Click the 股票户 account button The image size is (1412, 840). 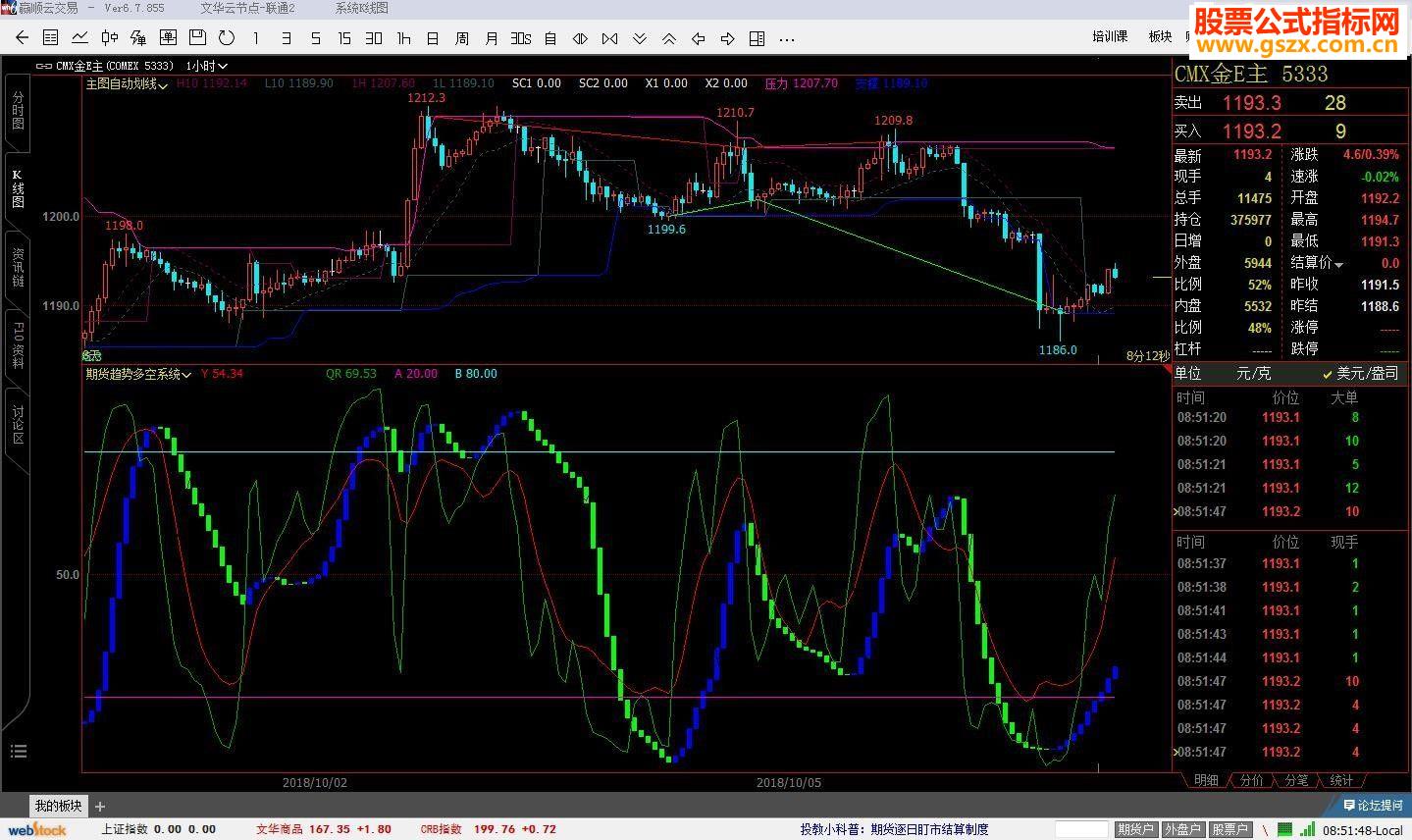[x=1229, y=829]
